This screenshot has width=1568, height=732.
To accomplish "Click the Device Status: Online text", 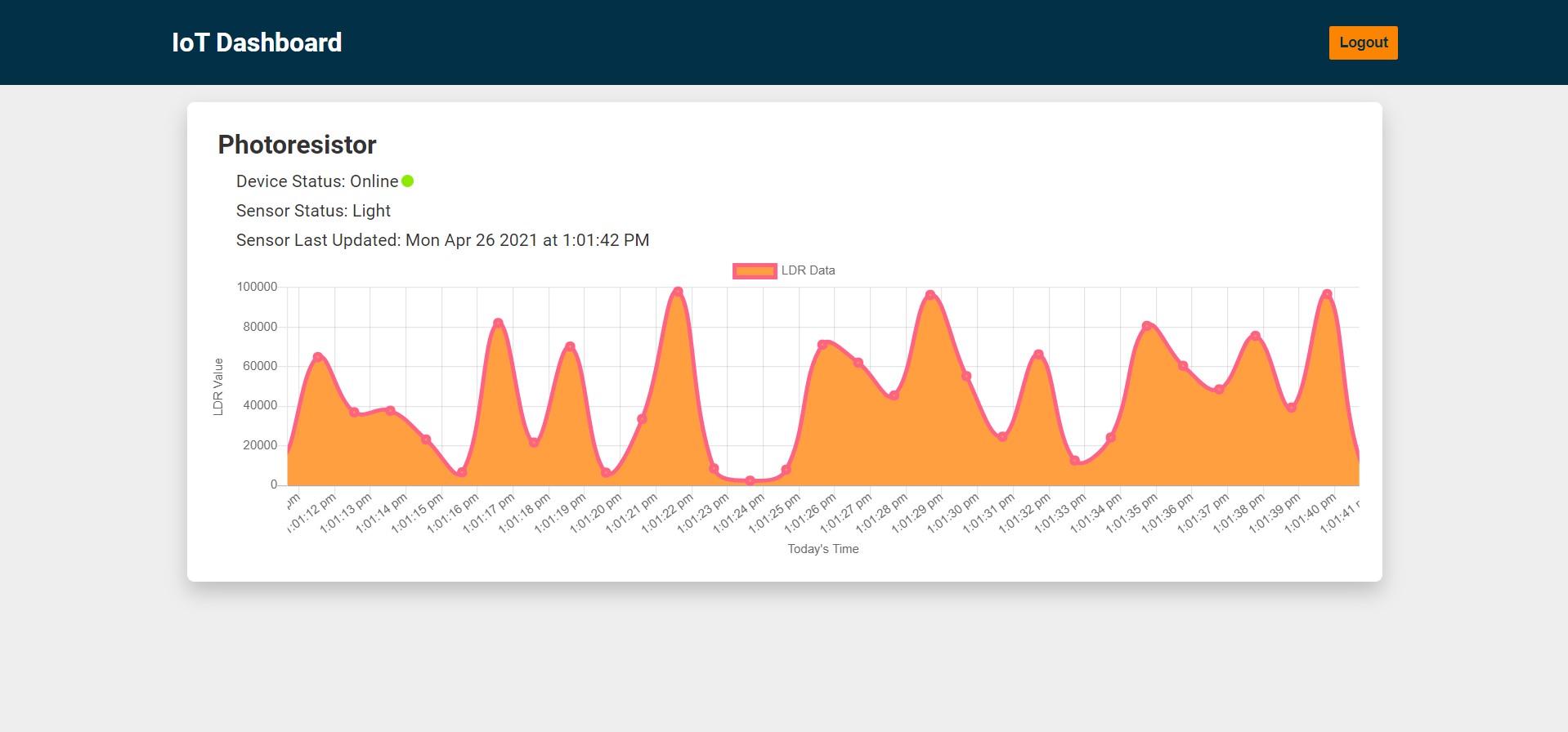I will [x=317, y=181].
